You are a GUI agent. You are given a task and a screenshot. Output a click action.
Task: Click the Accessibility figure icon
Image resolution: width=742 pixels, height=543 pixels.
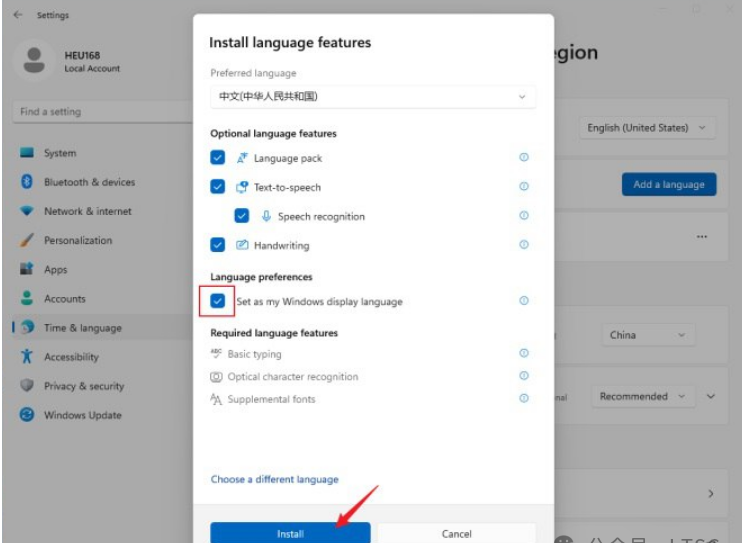pyautogui.click(x=26, y=356)
